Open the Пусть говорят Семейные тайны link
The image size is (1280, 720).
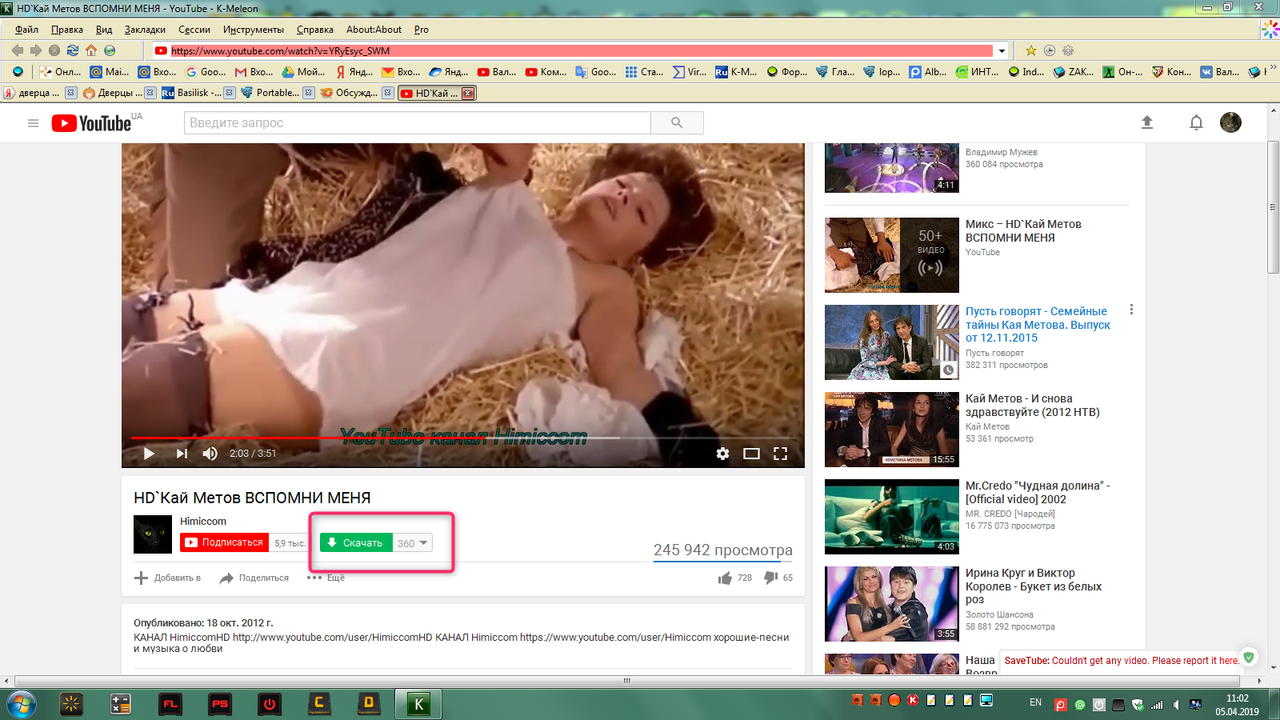(1036, 324)
